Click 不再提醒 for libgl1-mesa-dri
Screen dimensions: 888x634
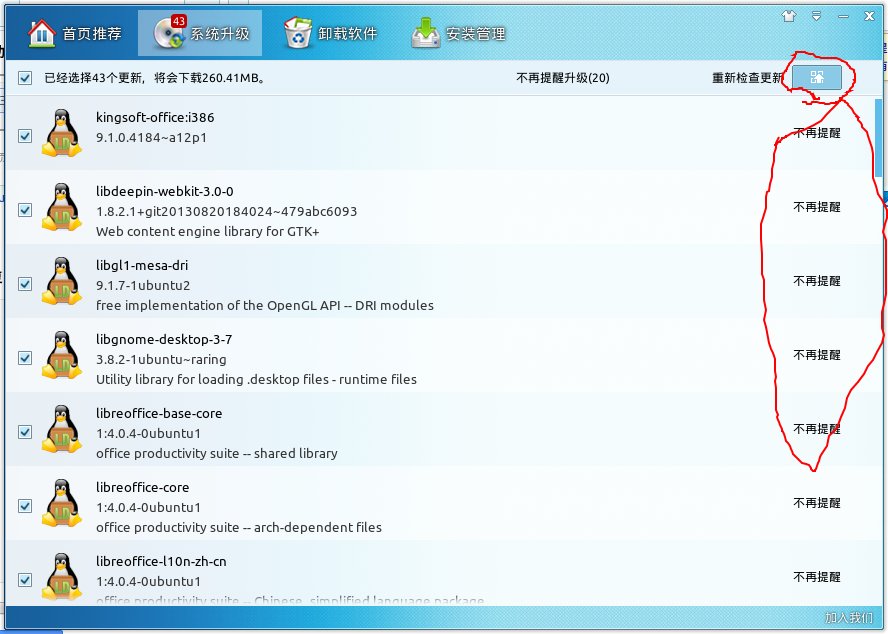[x=817, y=281]
